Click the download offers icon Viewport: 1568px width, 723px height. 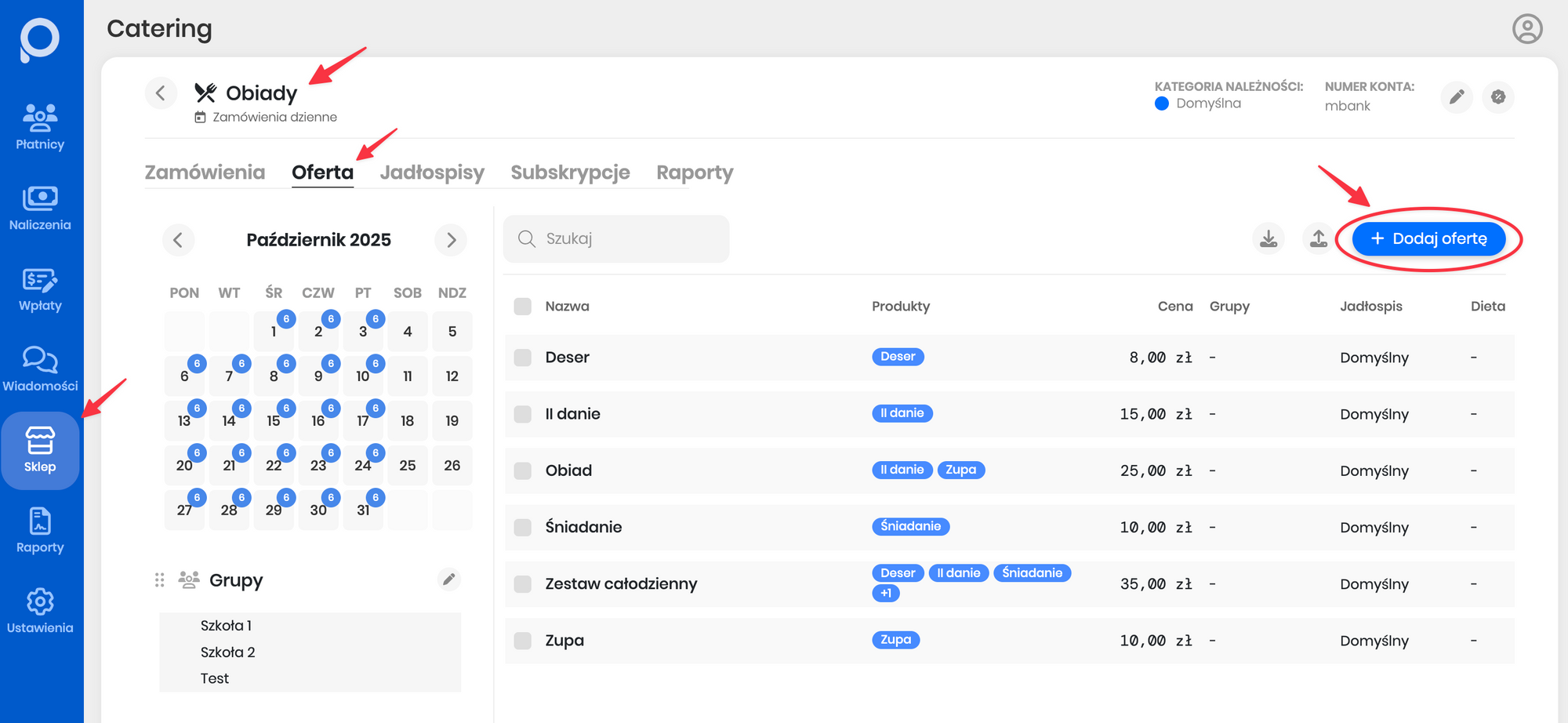(1269, 238)
